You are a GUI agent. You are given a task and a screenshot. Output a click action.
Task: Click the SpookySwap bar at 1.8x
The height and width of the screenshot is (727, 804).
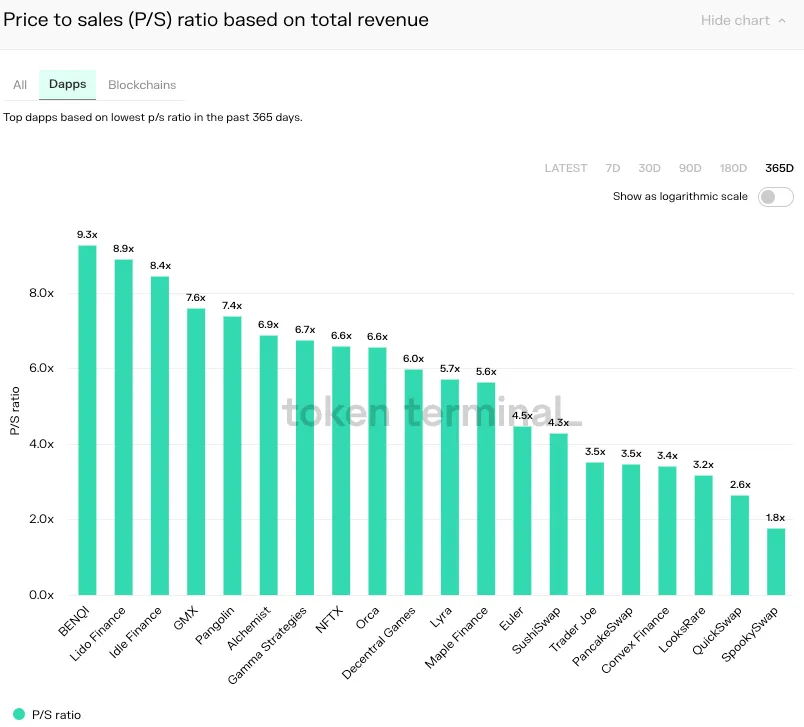pos(776,561)
